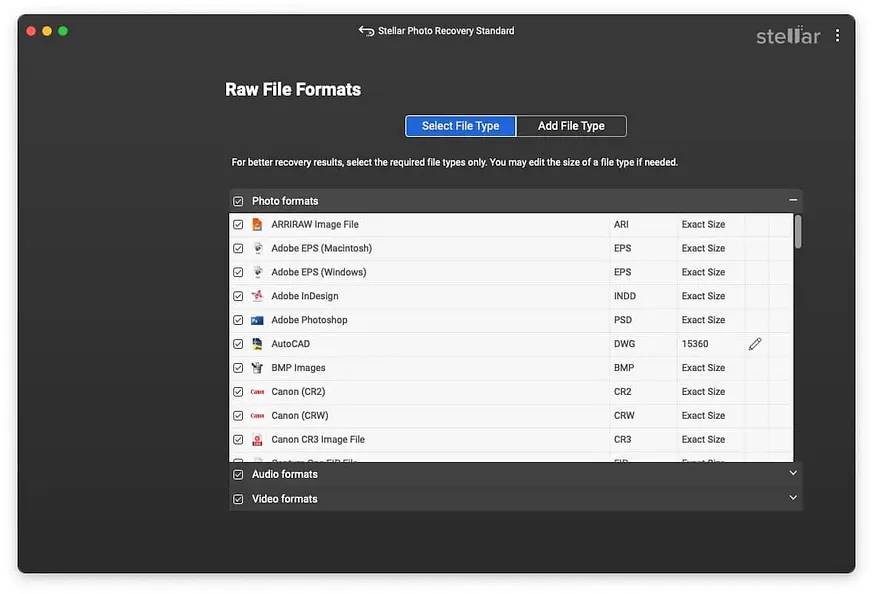Click the Adobe EPS (Windows) file icon
Screen dimensions: 873x594
coord(257,272)
